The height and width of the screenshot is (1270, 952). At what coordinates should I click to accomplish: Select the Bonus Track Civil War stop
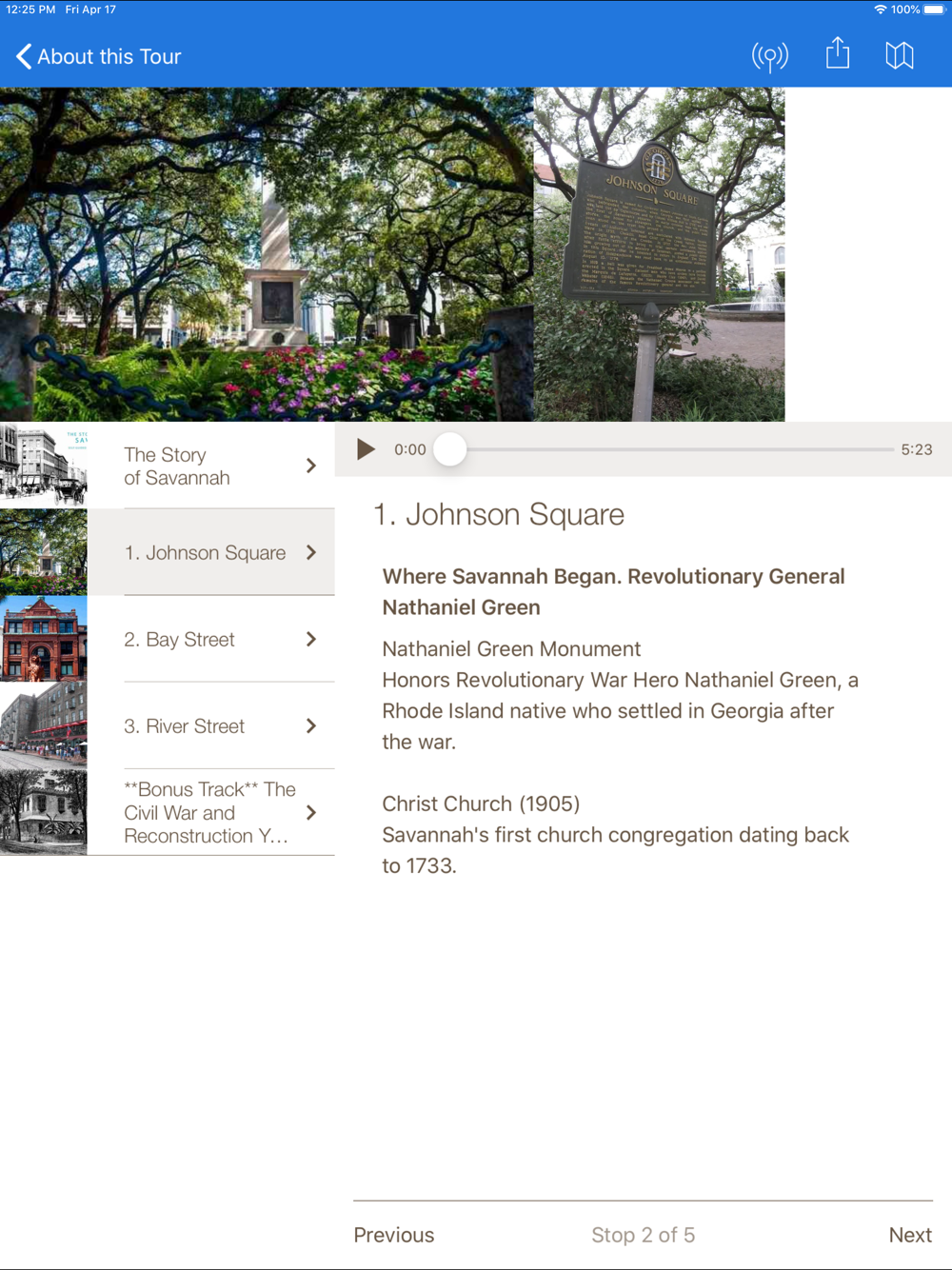pyautogui.click(x=168, y=812)
